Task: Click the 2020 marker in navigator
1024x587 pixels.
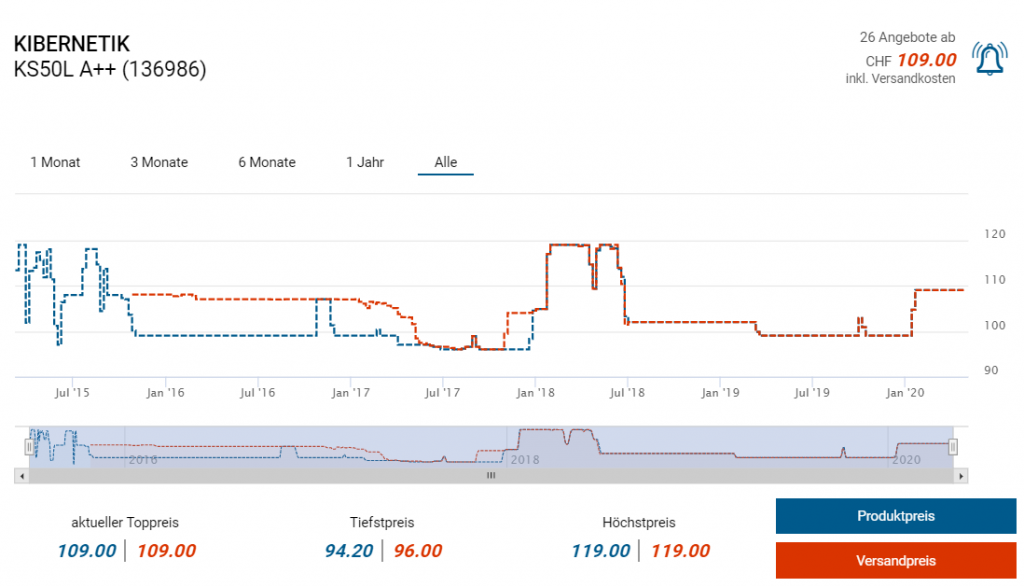Action: (x=906, y=460)
